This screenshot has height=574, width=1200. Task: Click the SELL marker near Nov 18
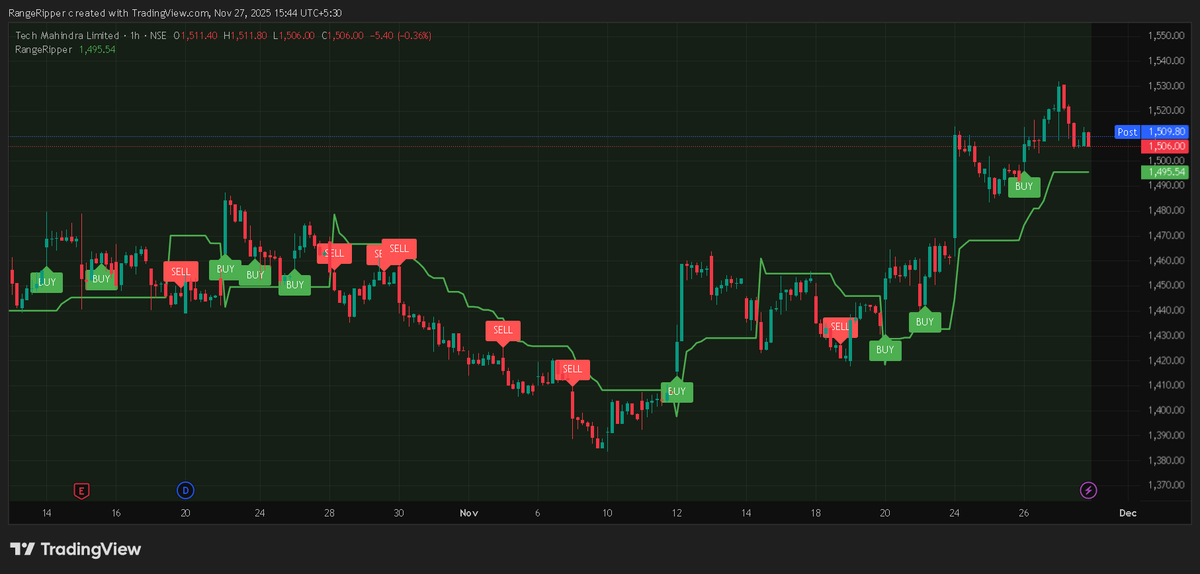pyautogui.click(x=840, y=327)
